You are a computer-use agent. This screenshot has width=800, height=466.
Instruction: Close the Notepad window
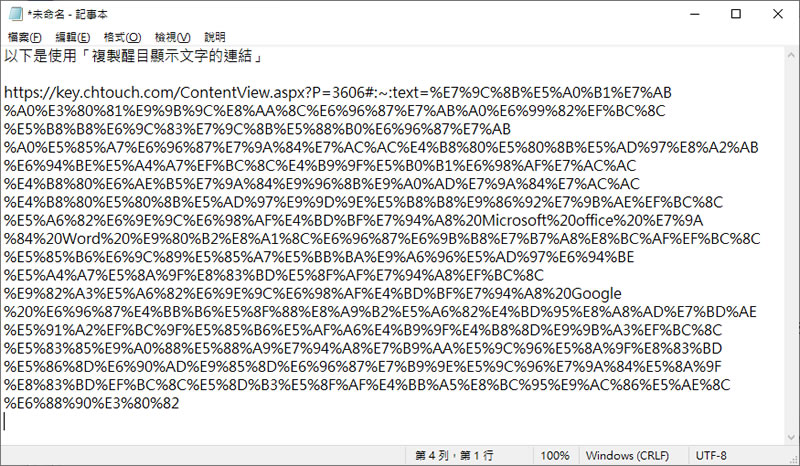[x=778, y=14]
